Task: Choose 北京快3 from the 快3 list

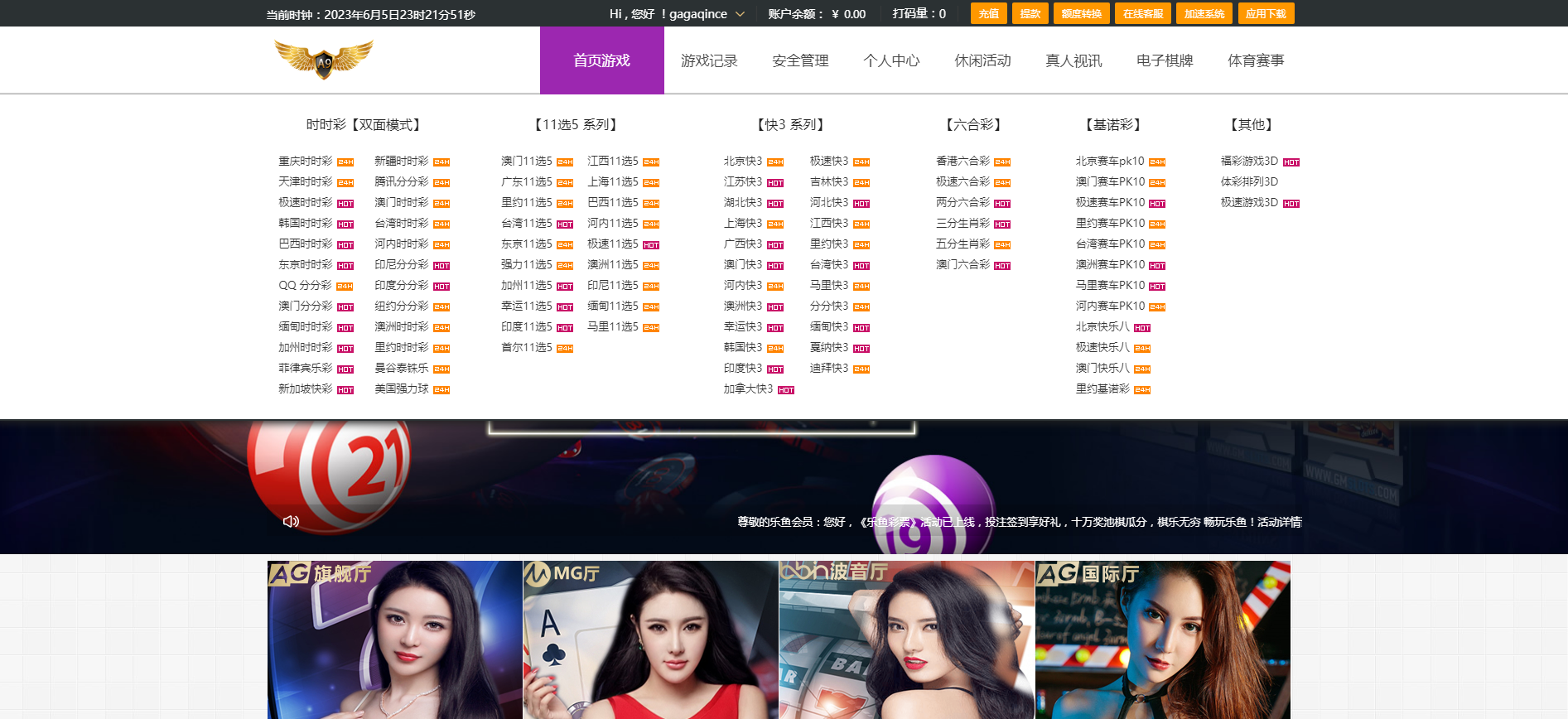Action: coord(743,161)
